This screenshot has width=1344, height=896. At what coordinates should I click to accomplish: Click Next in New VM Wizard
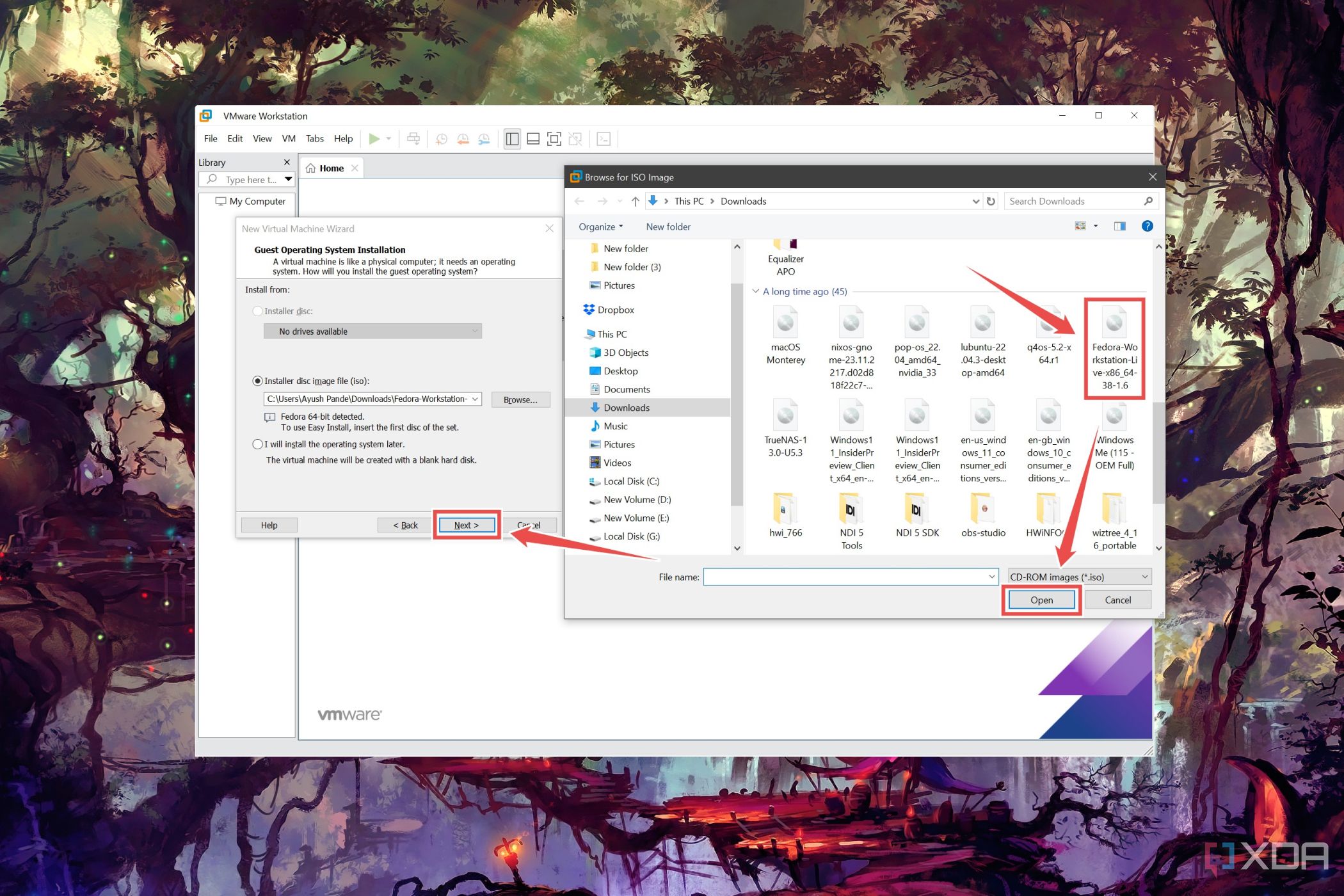coord(466,525)
